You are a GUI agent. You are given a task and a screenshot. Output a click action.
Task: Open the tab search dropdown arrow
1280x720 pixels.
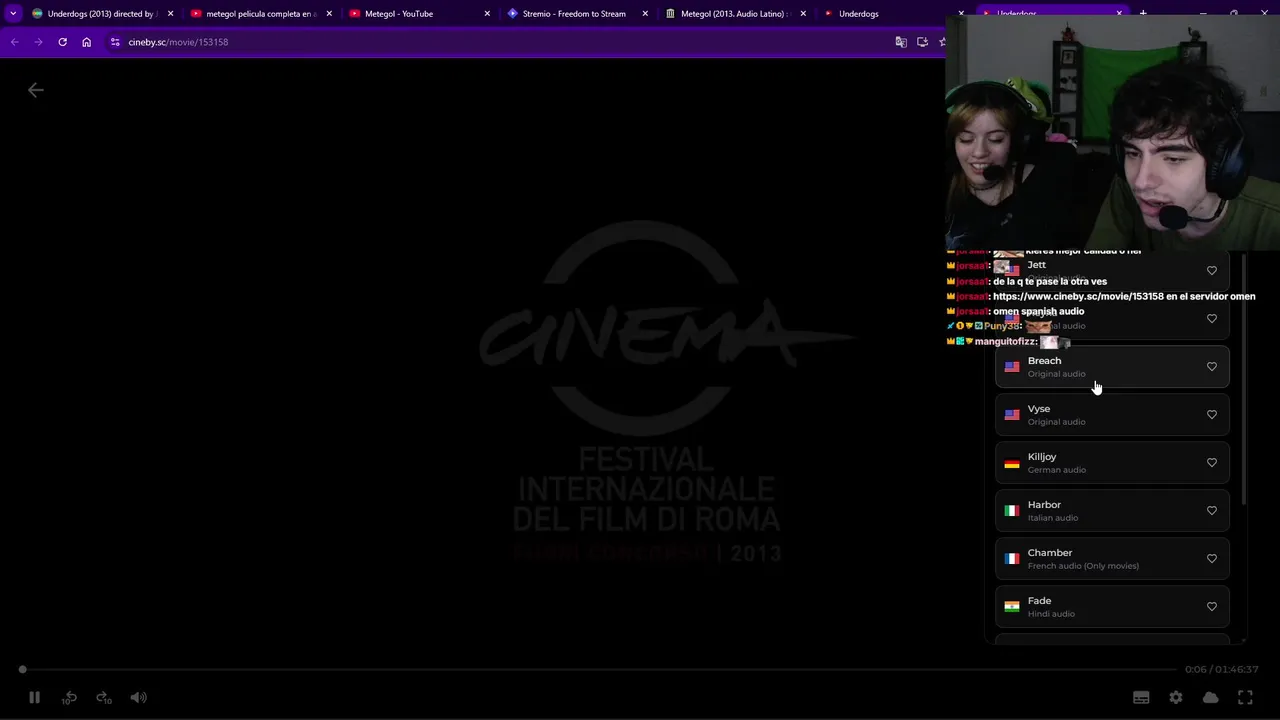(x=13, y=14)
